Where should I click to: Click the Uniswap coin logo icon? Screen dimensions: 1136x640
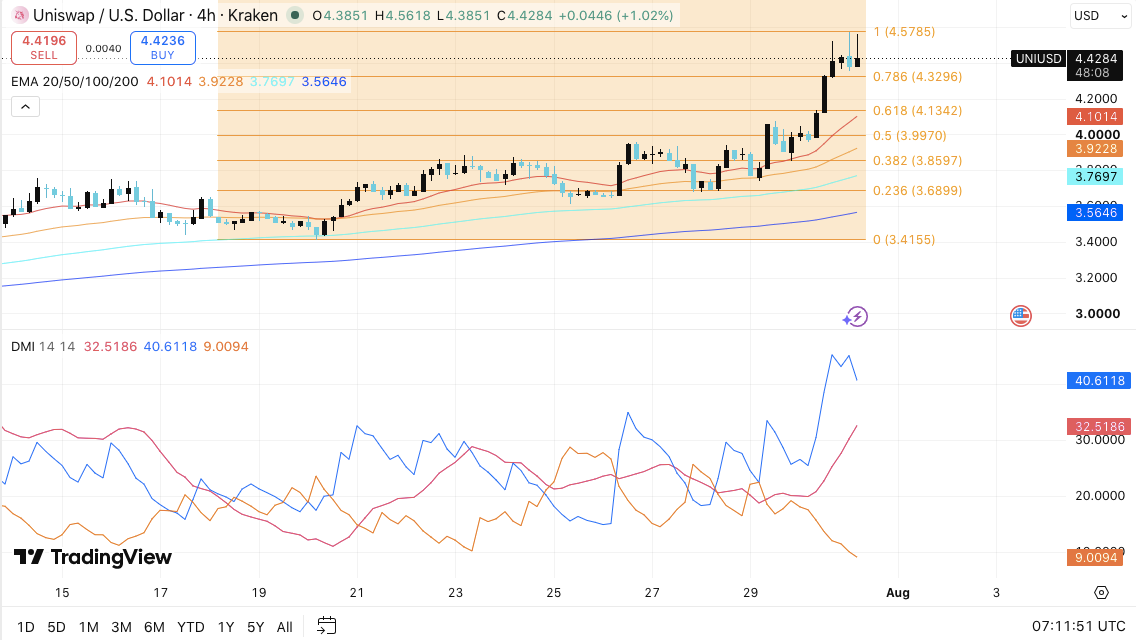pos(20,15)
